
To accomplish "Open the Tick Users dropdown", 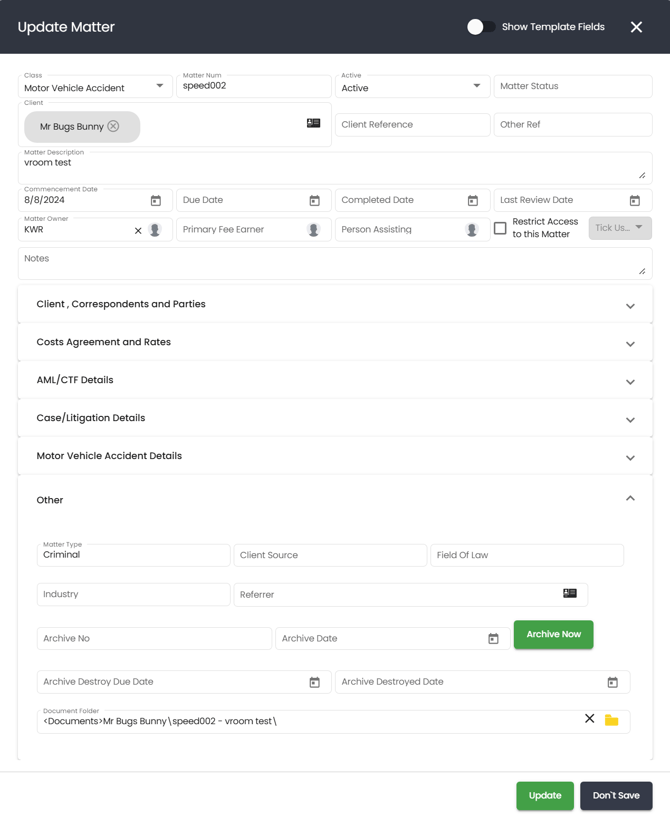I will [620, 228].
